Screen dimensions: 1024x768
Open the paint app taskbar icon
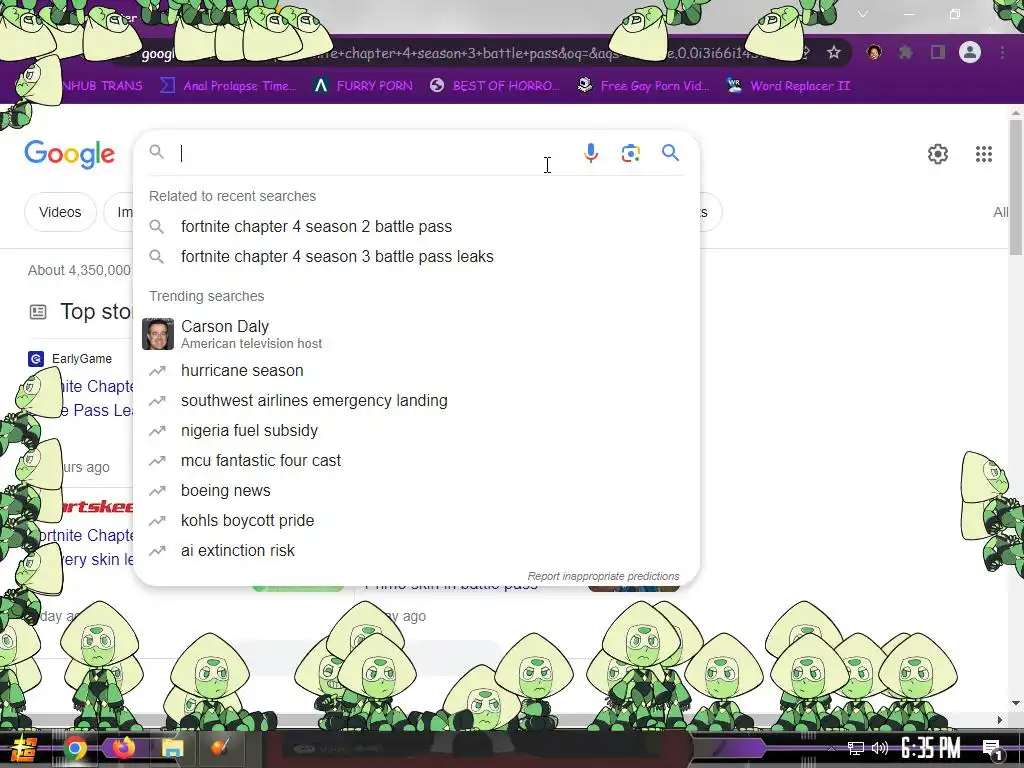point(220,746)
